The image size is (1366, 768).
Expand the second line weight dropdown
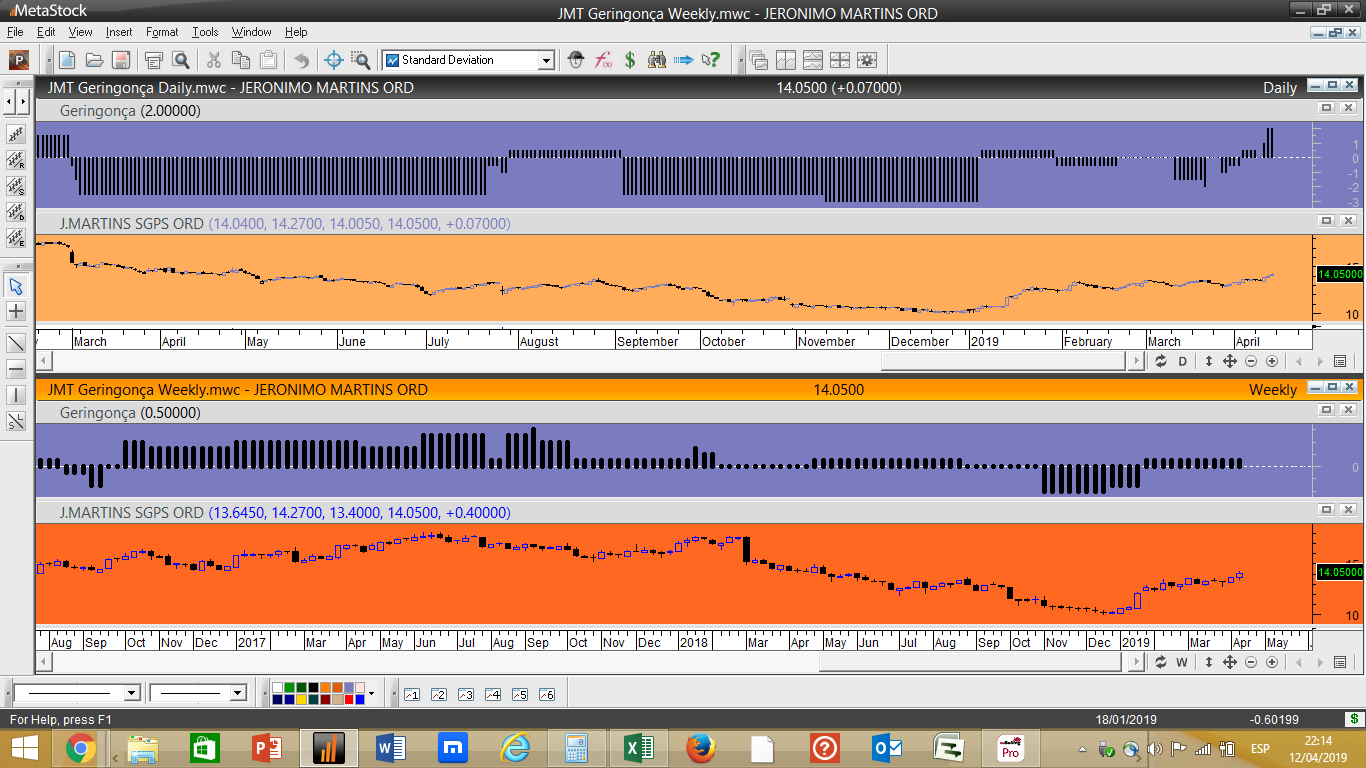point(238,693)
